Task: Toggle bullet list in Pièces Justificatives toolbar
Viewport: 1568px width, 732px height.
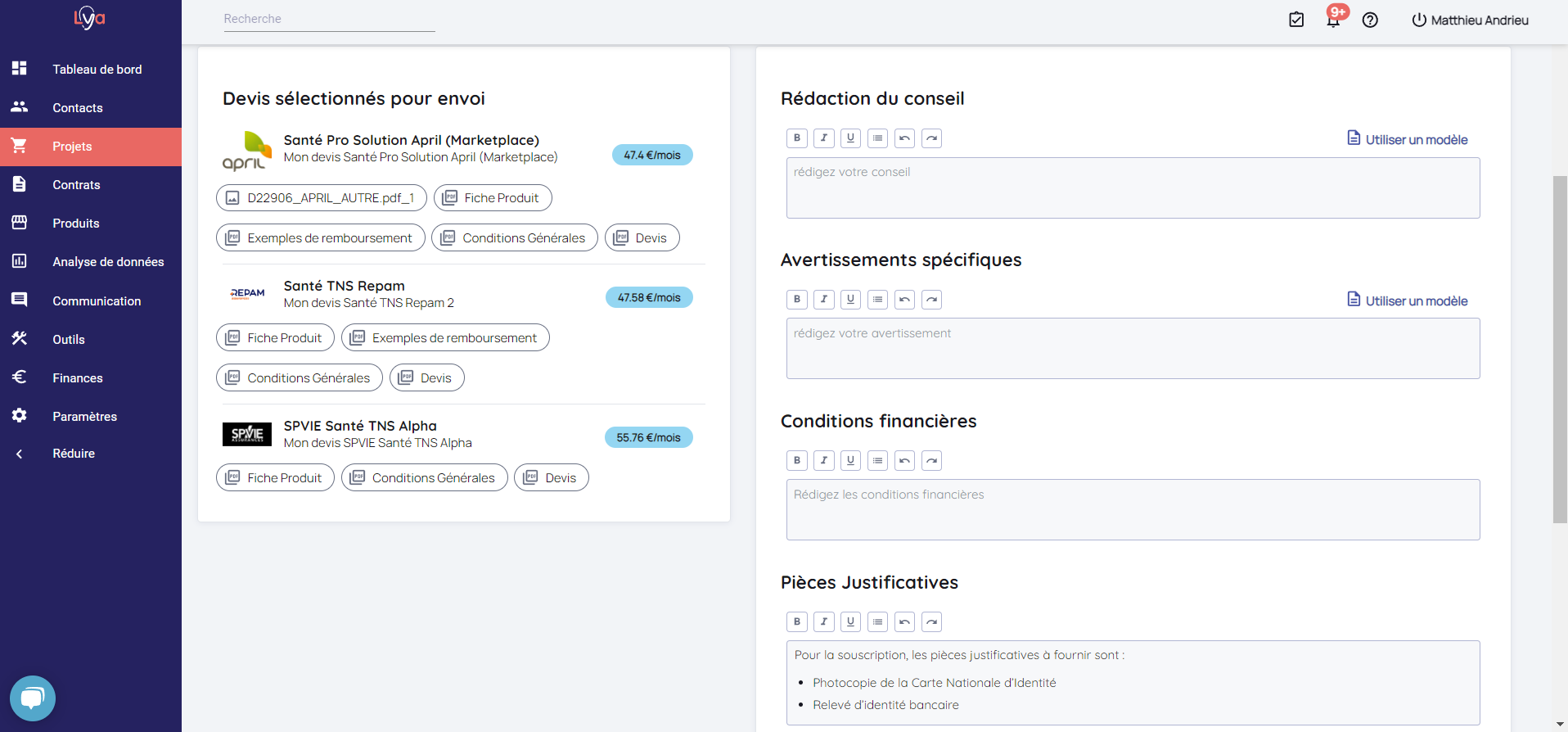Action: click(877, 622)
